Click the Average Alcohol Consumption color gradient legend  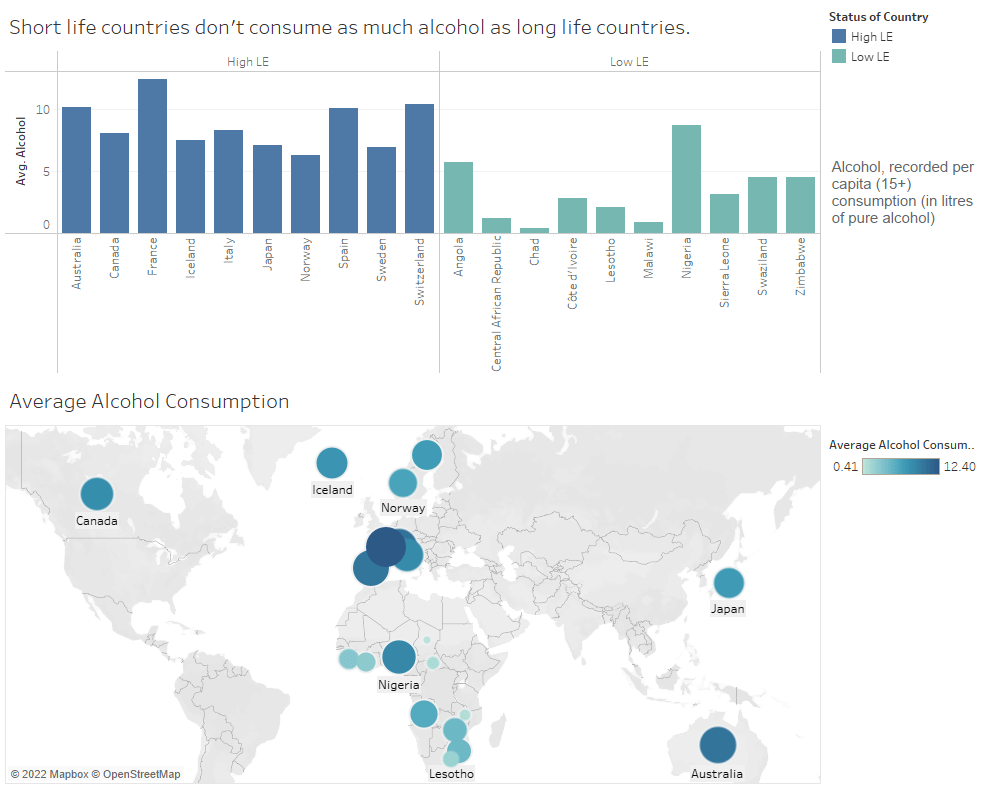click(900, 465)
